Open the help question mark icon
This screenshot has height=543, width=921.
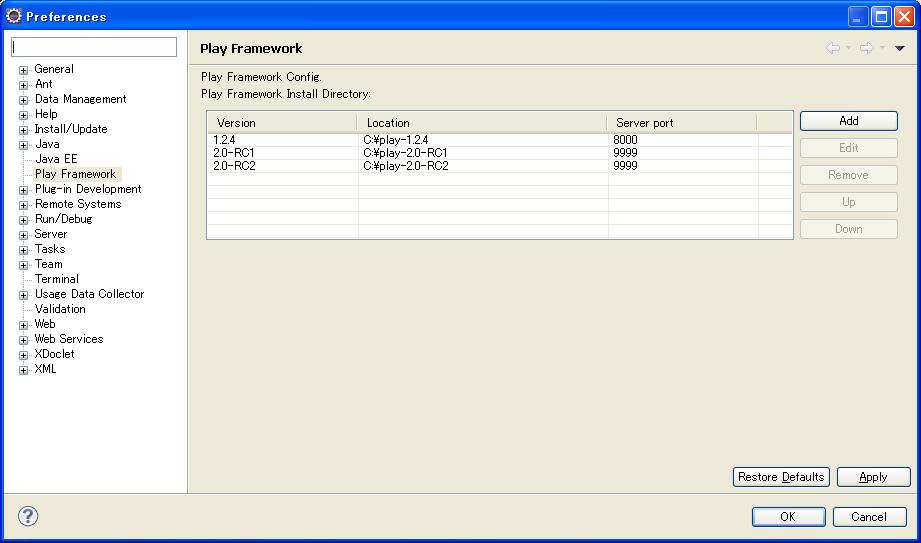tap(28, 516)
